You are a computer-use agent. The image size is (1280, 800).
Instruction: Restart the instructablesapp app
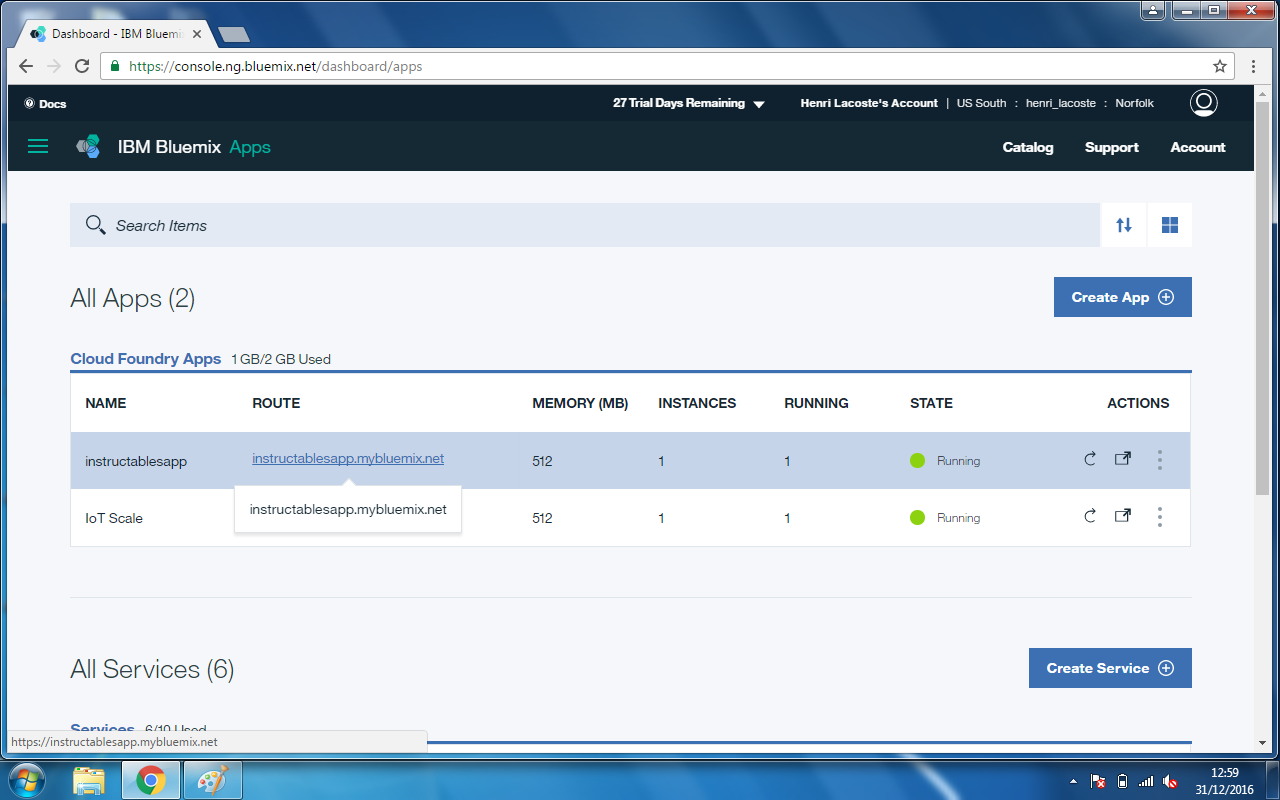click(1090, 460)
